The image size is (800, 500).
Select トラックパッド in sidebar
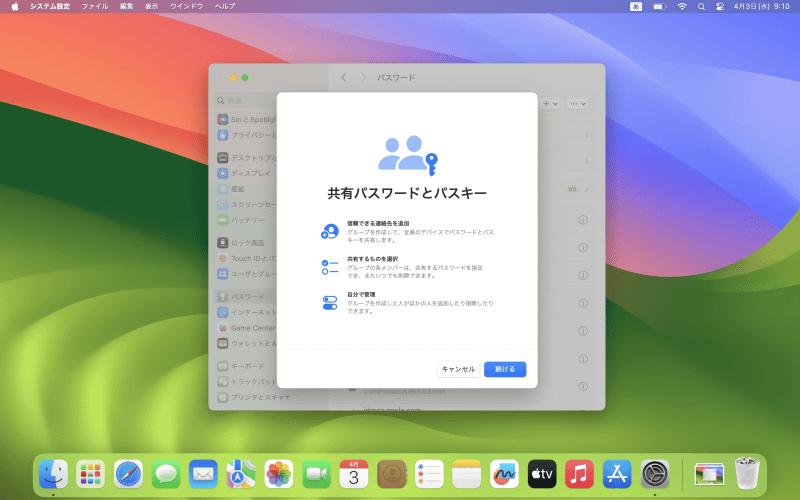click(247, 382)
